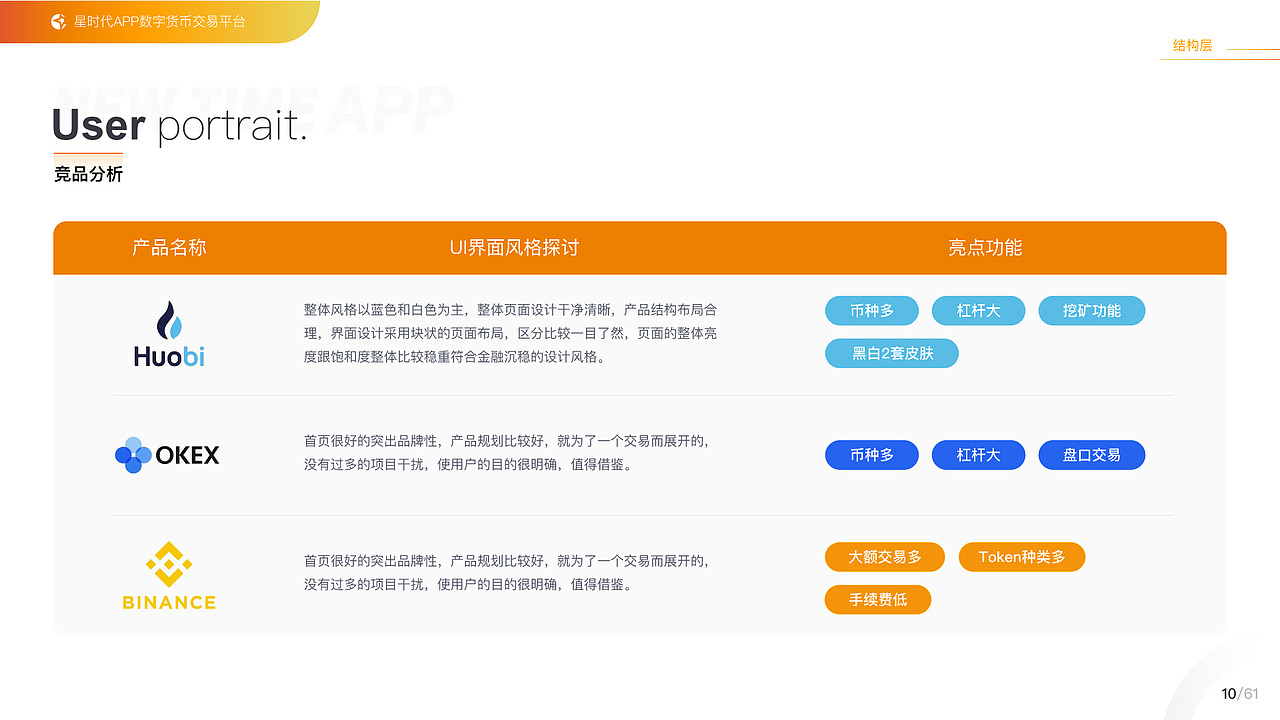Viewport: 1280px width, 720px height.
Task: Click the Binance row description paragraph
Action: (506, 573)
